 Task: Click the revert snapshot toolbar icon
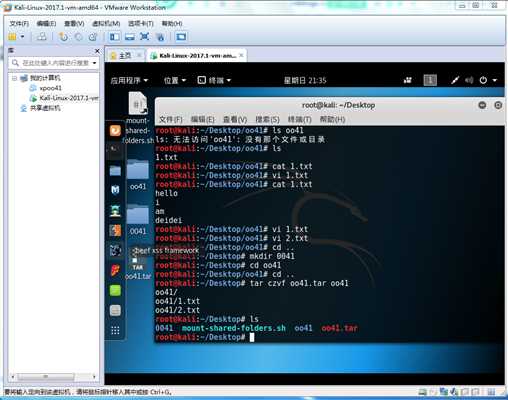point(79,37)
